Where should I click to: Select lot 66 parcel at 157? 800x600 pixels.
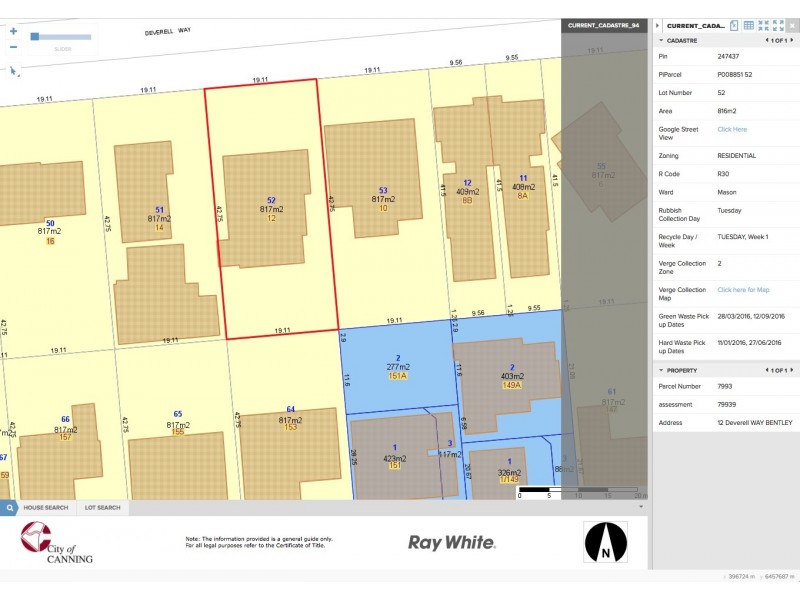65,429
